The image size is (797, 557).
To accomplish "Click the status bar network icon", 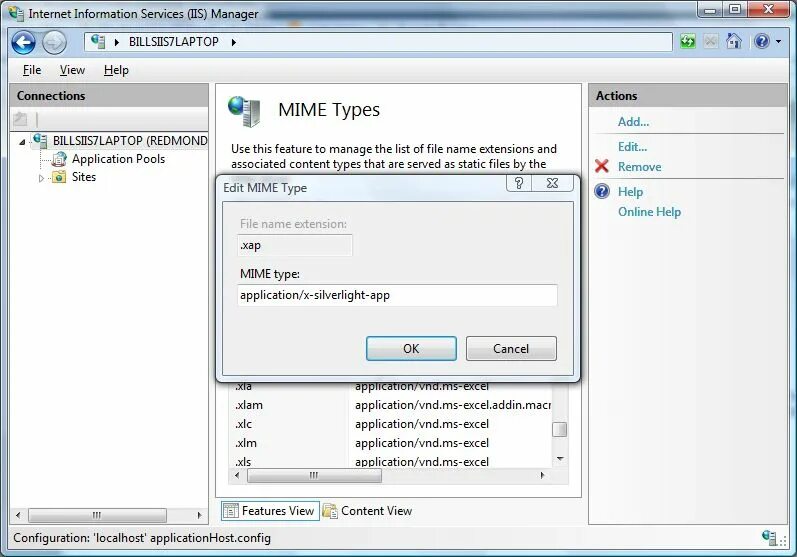I will pos(769,537).
